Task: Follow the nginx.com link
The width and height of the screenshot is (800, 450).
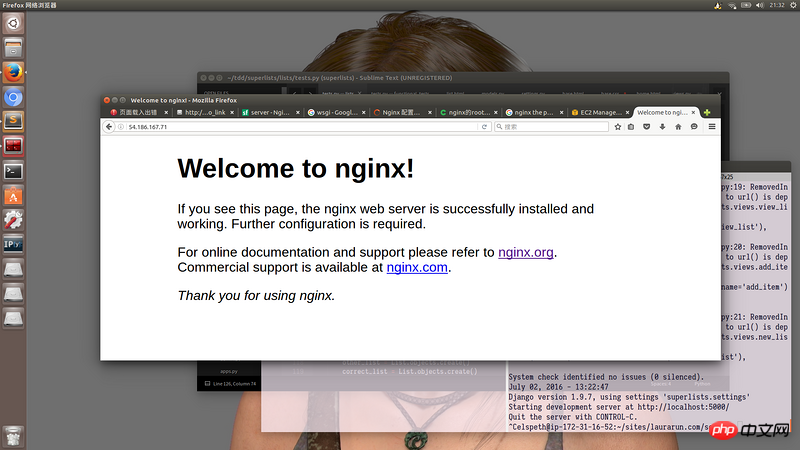Action: [417, 267]
